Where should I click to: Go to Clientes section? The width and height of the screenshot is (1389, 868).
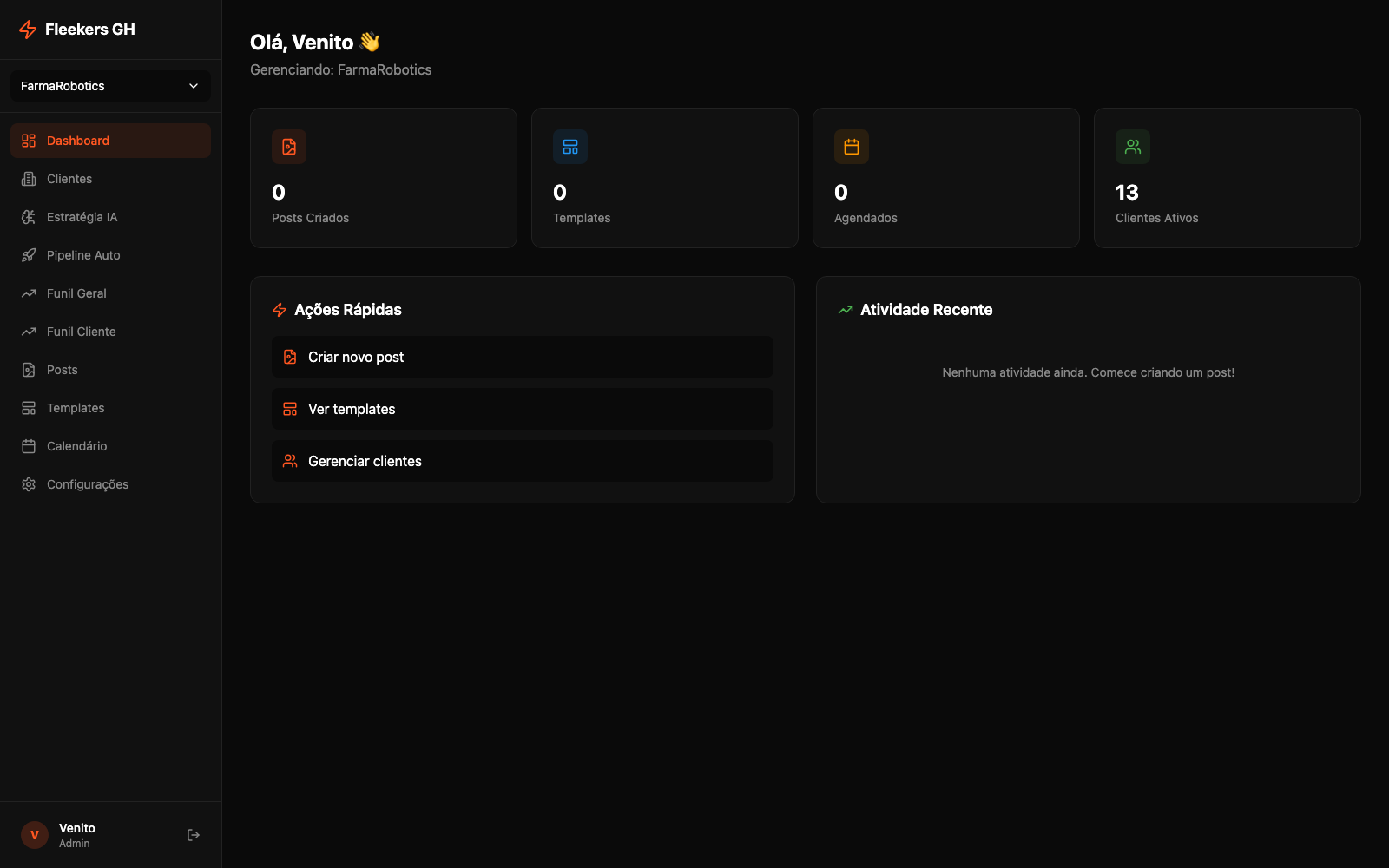point(110,179)
